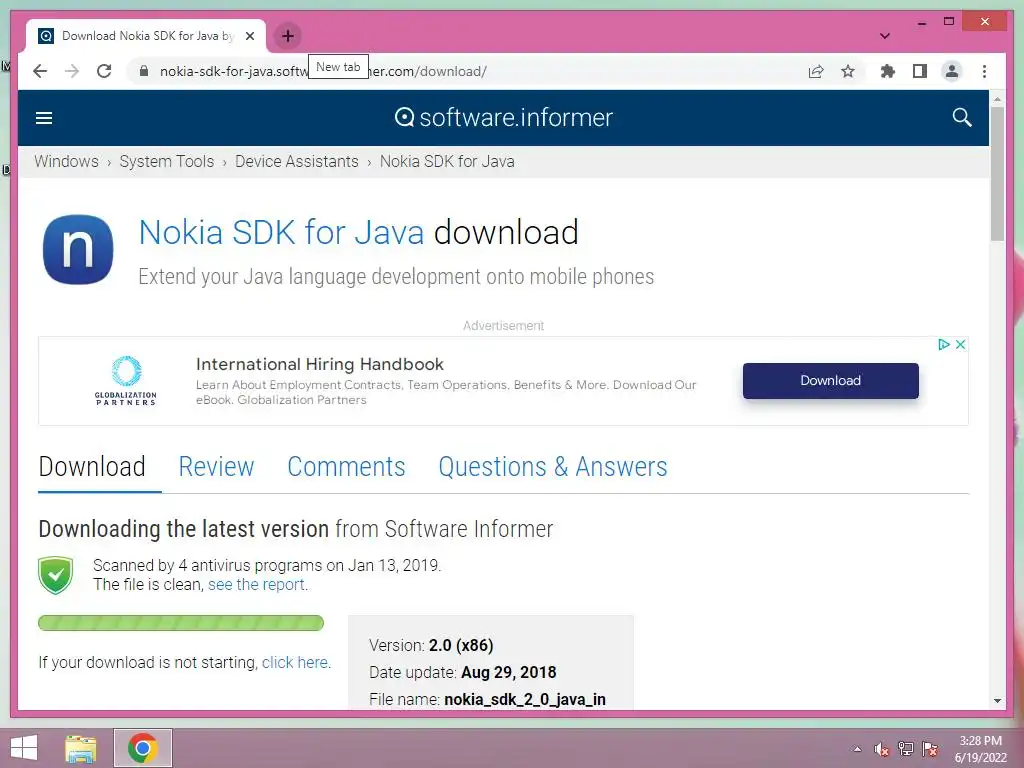Click the System Tools breadcrumb
This screenshot has width=1024, height=768.
click(x=167, y=161)
